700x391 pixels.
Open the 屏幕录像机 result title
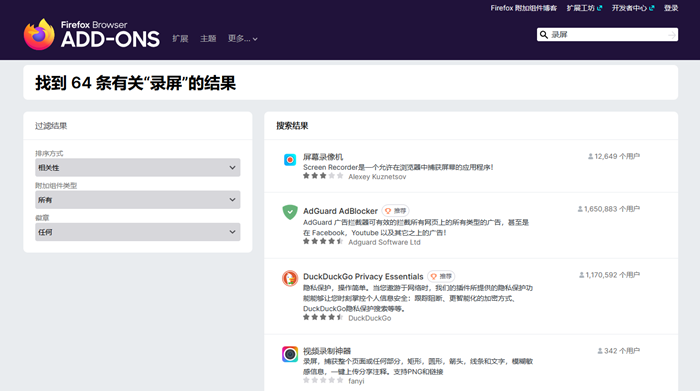[x=323, y=157]
